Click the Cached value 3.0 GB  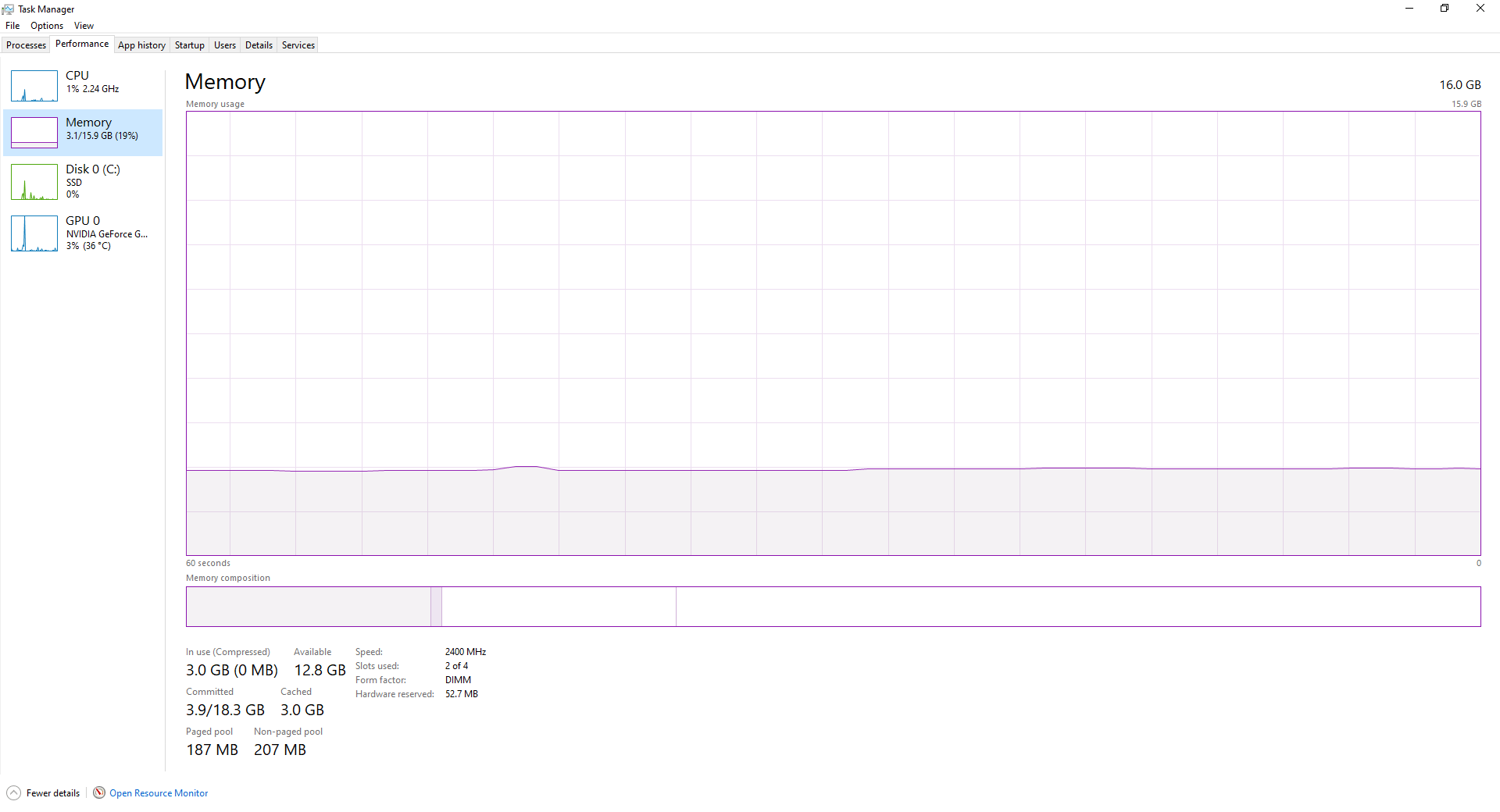pos(302,710)
